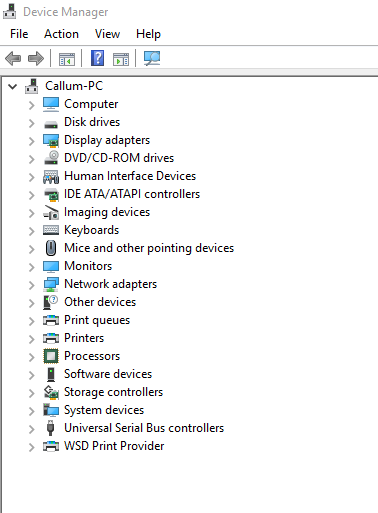Click the Back arrow toolbar icon
The image size is (378, 513).
tap(13, 58)
